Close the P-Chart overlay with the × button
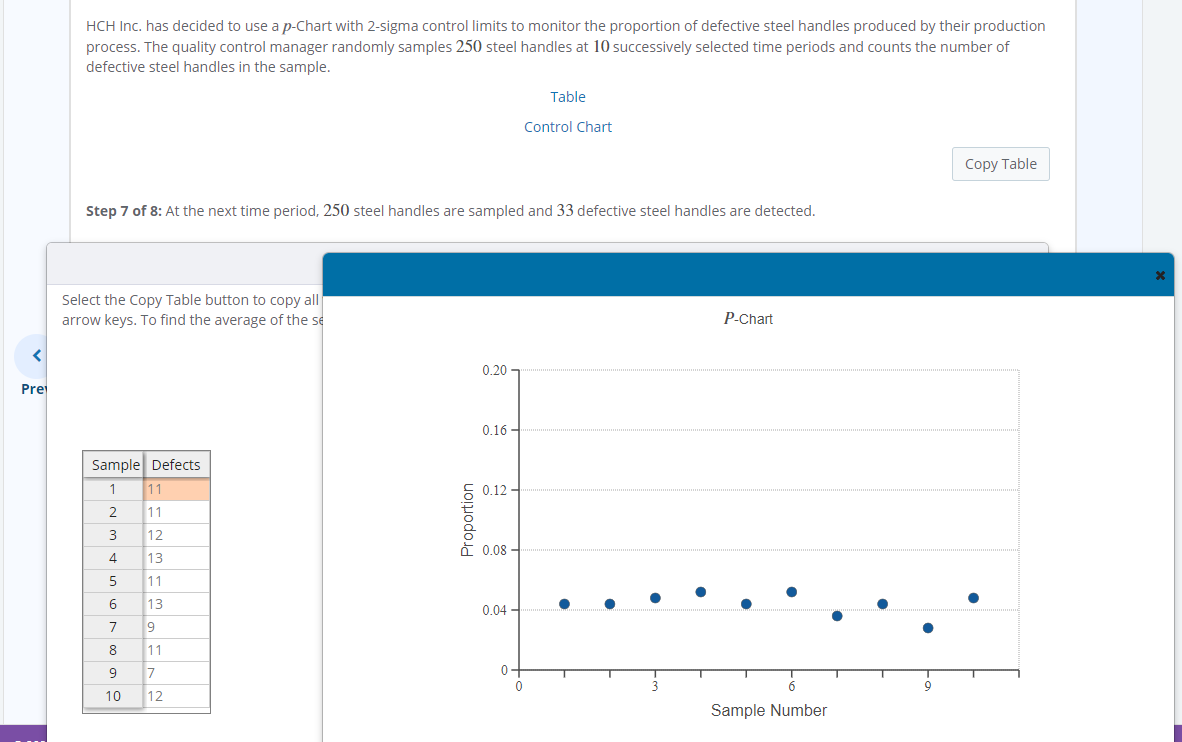 (x=1159, y=274)
